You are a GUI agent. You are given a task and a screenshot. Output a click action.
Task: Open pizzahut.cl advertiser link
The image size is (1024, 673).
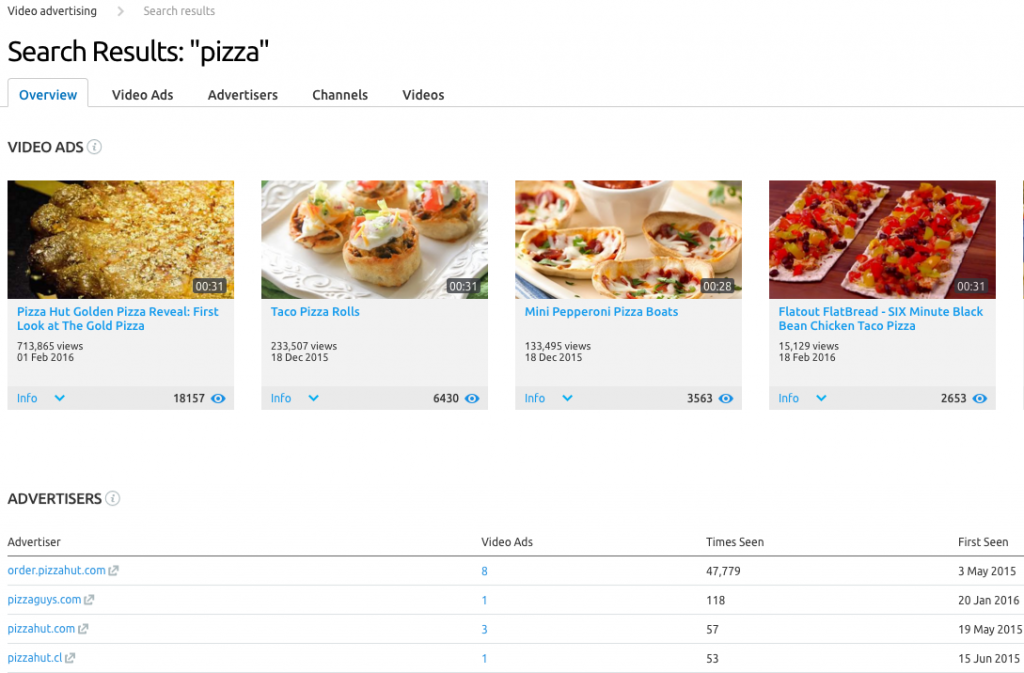tap(35, 658)
